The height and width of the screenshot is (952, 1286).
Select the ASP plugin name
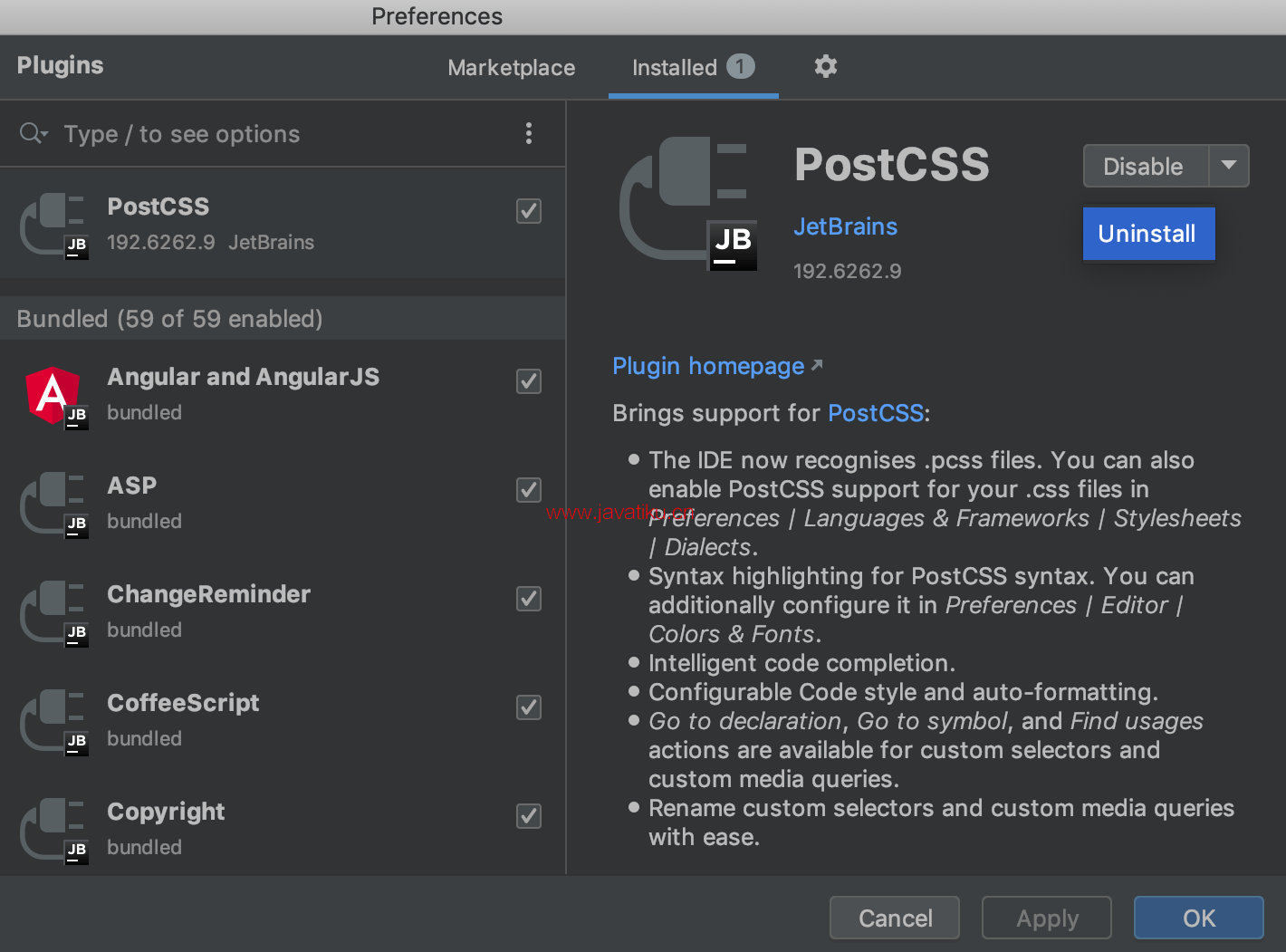[132, 486]
